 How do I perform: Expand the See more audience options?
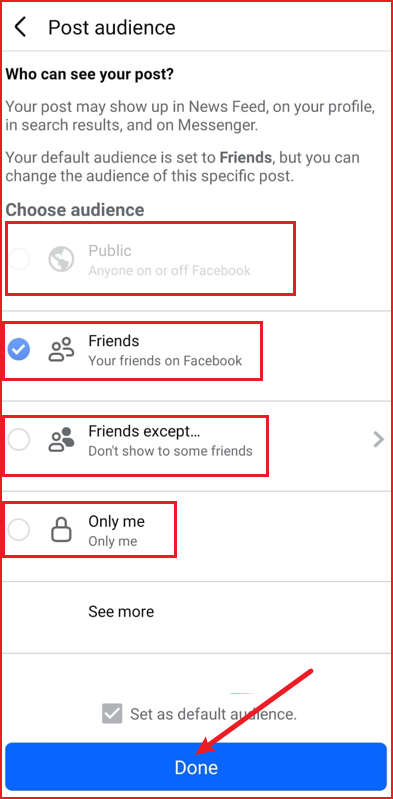[x=121, y=611]
